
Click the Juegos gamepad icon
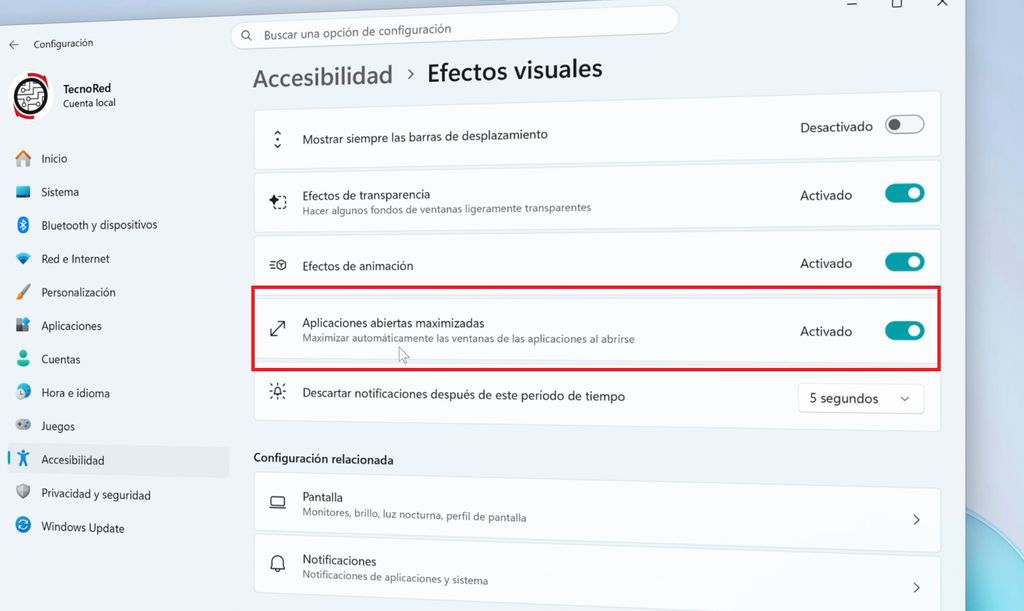point(23,424)
